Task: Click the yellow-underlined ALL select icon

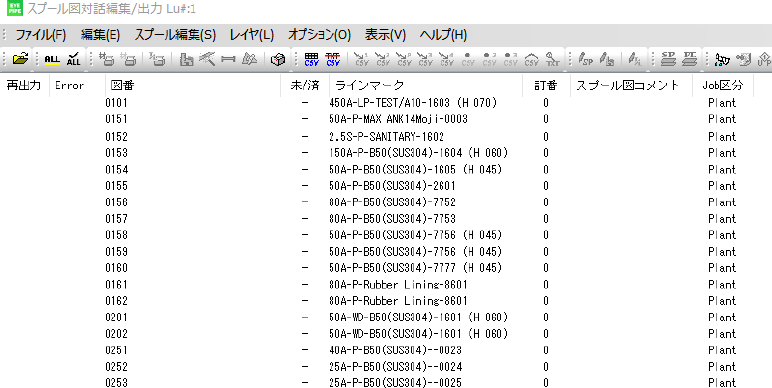Action: (52, 60)
